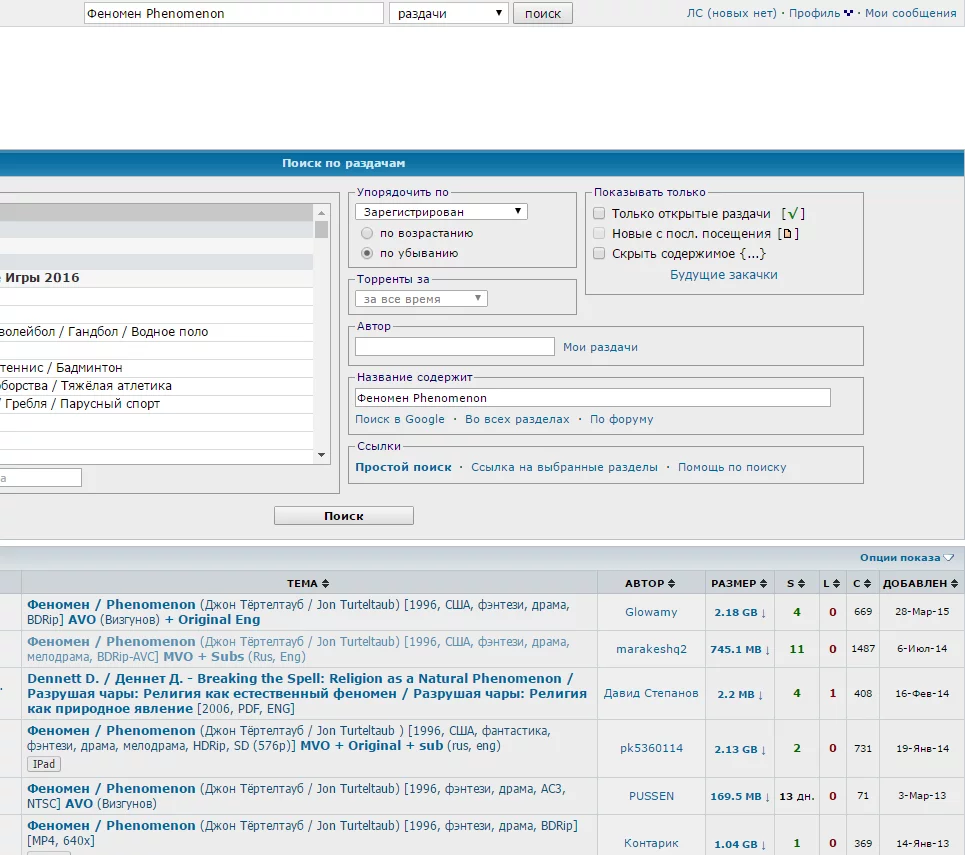The width and height of the screenshot is (965, 855).
Task: Open Феномен BDRip-AVC 'MVO + Subs' torrent
Action: click(298, 649)
